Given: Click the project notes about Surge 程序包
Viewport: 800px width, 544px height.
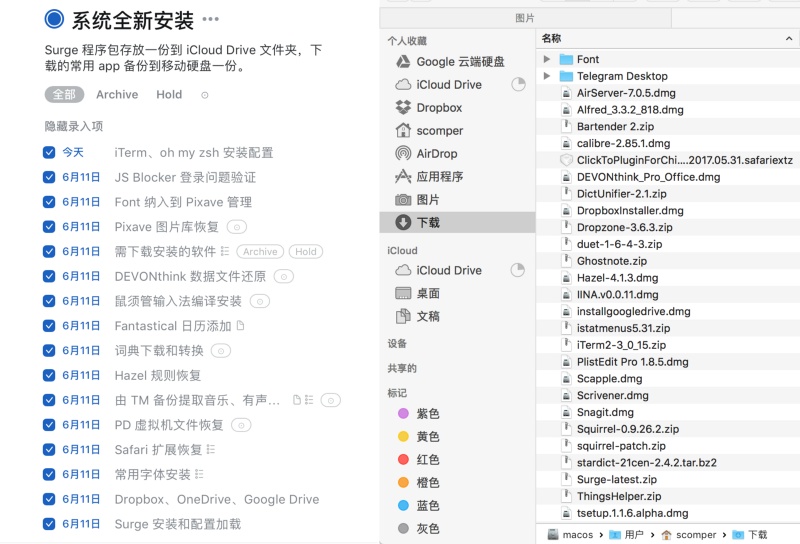Looking at the screenshot, I should [x=183, y=58].
